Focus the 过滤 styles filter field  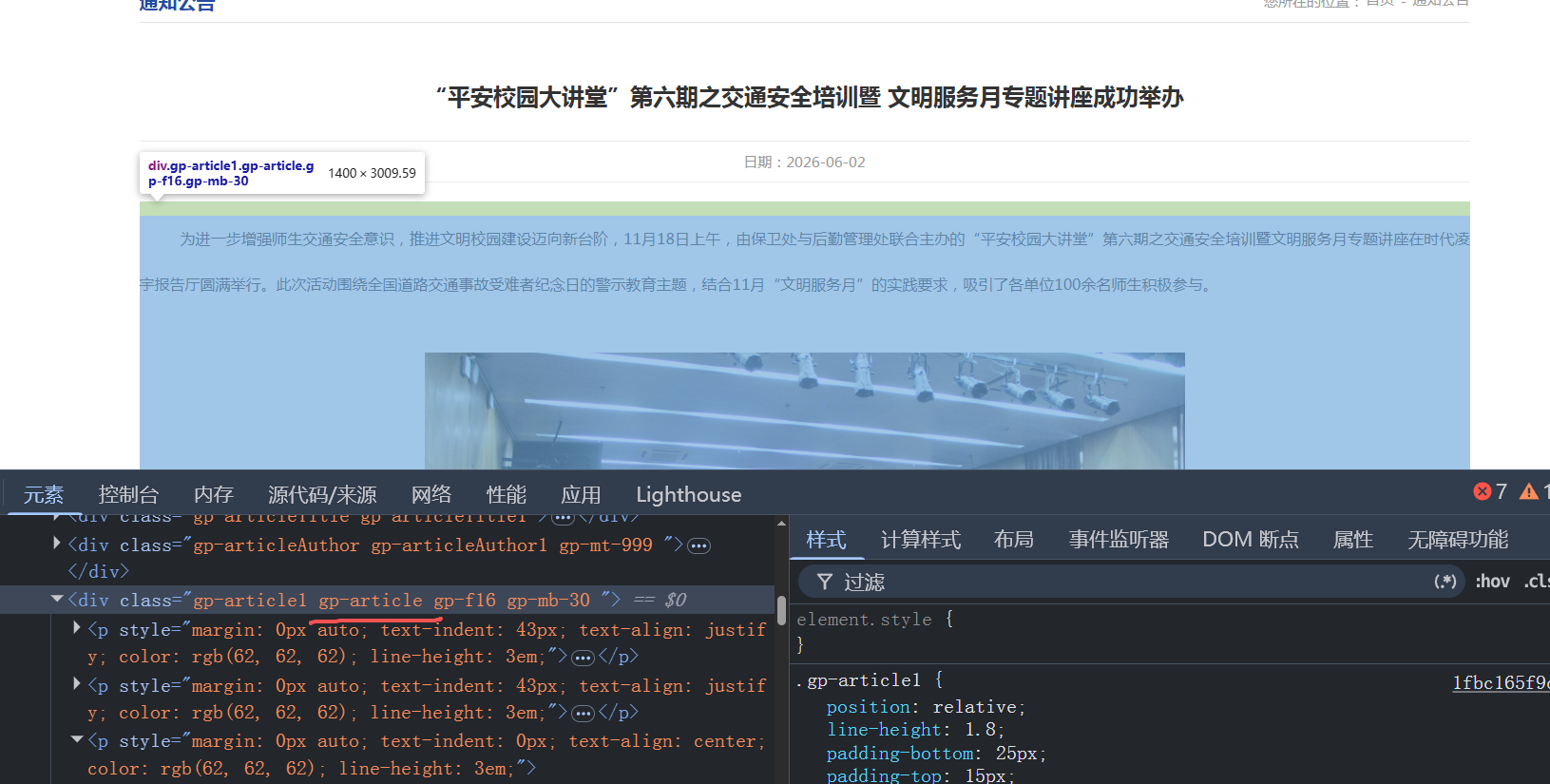[x=1131, y=582]
